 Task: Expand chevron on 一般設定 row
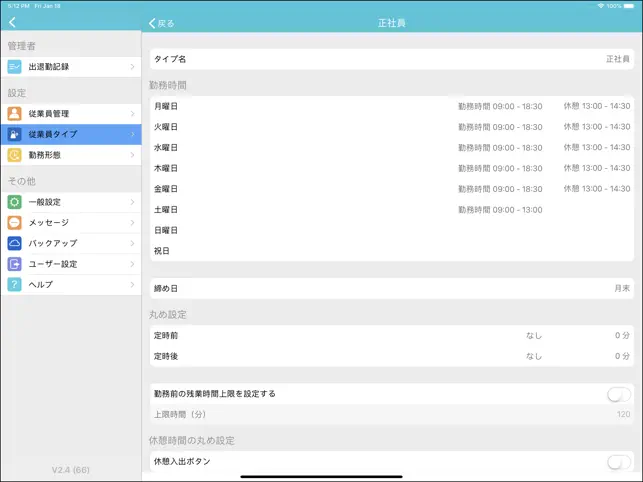click(x=132, y=202)
